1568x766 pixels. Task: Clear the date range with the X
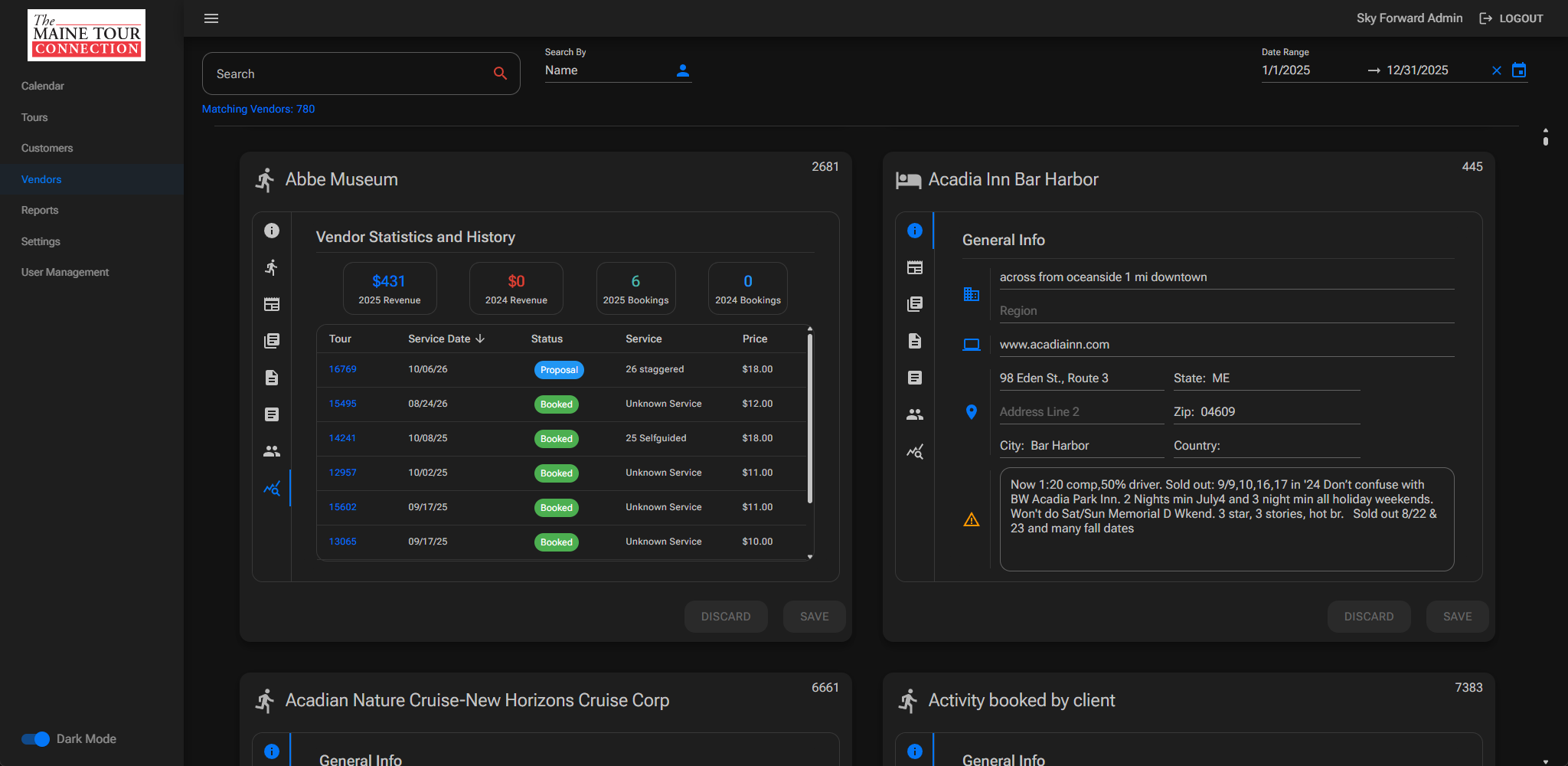coord(1496,70)
